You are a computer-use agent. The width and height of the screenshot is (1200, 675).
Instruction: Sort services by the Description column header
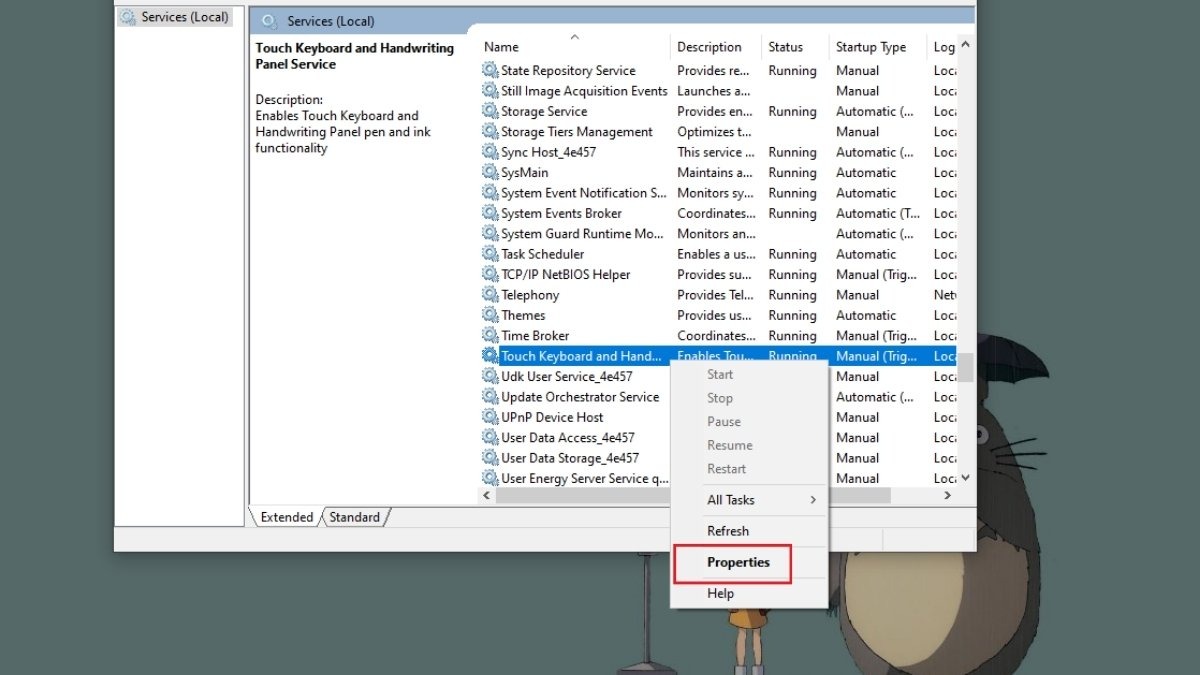(710, 47)
